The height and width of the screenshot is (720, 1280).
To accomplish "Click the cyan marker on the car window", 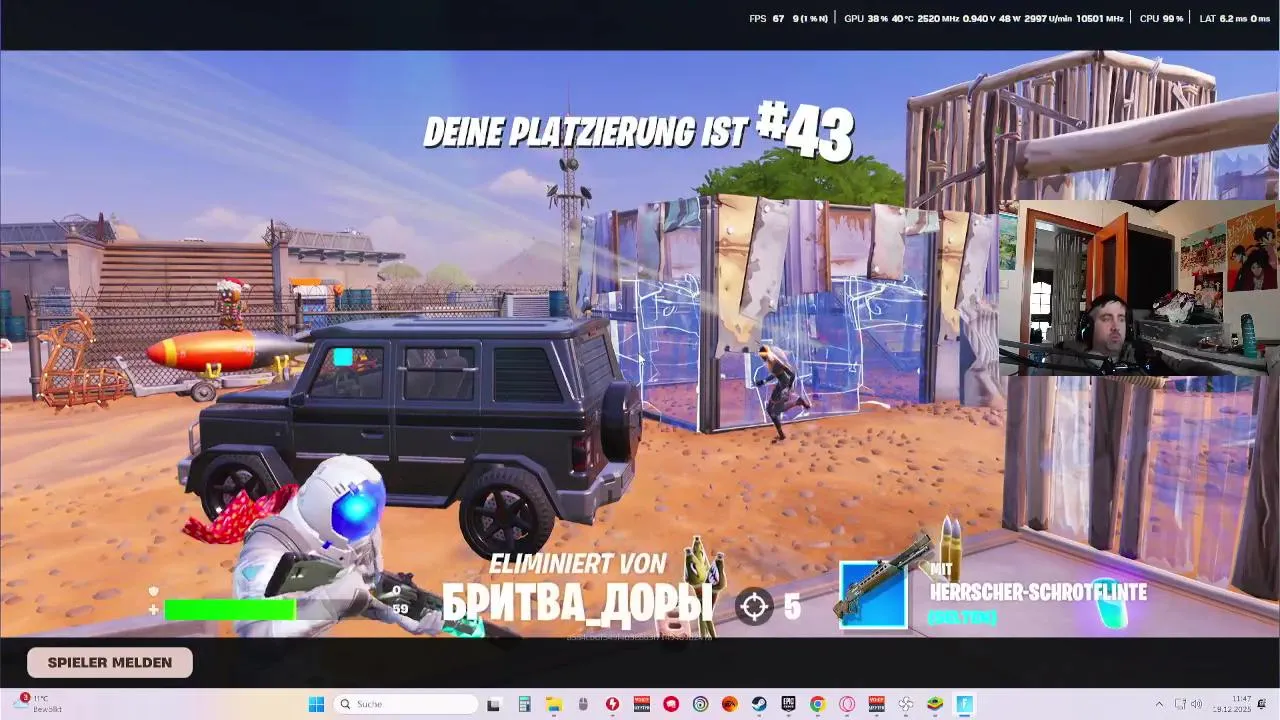I will click(343, 356).
